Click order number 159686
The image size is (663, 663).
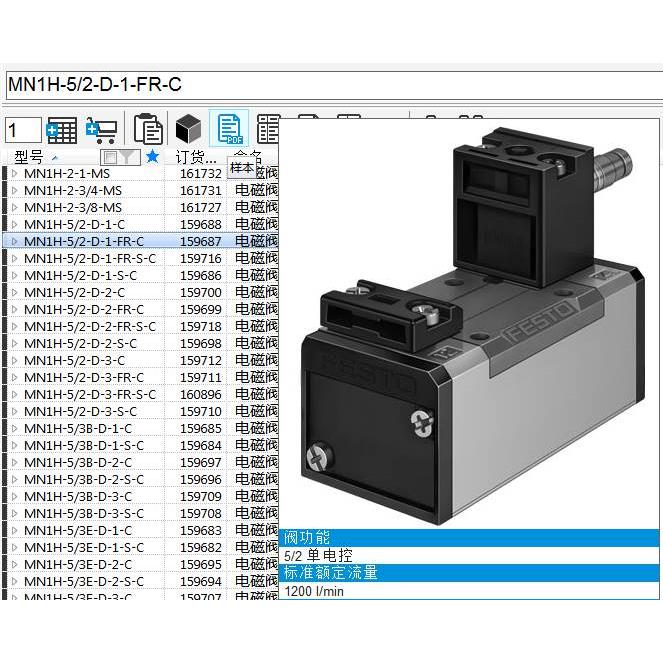pyautogui.click(x=201, y=275)
